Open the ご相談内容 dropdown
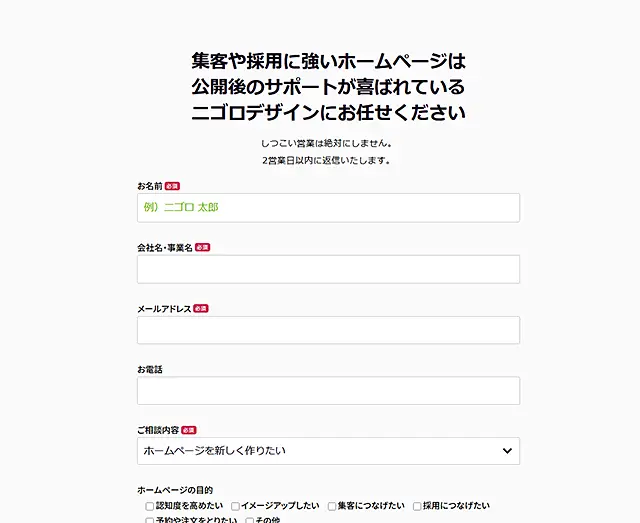Screen dimensions: 640x523 328,451
